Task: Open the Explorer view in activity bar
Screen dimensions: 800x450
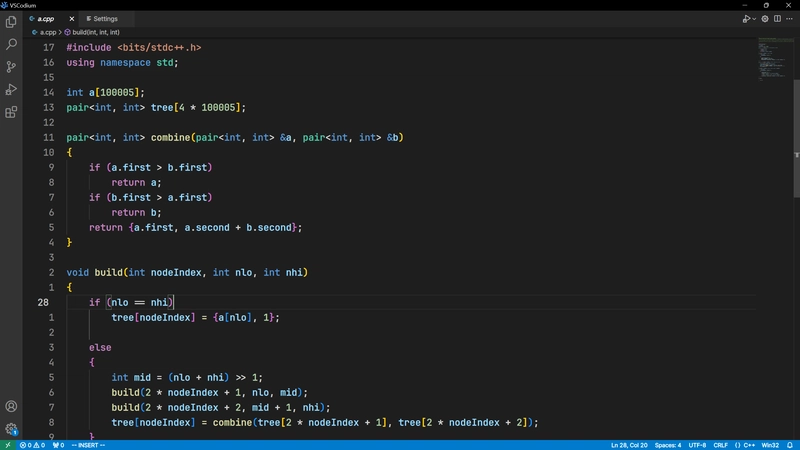Action: [12, 21]
